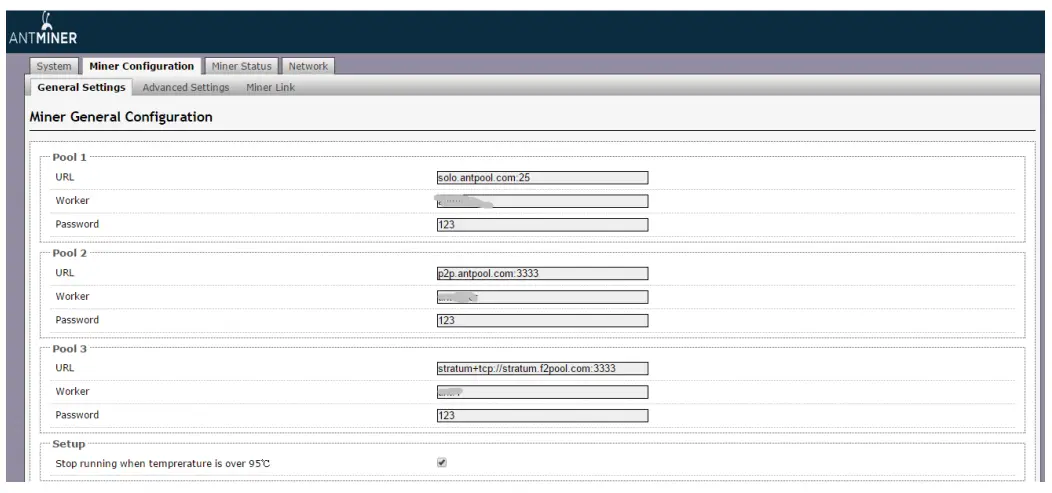The height and width of the screenshot is (493, 1052).
Task: Click the Pool 1 URL label
Action: coord(64,177)
